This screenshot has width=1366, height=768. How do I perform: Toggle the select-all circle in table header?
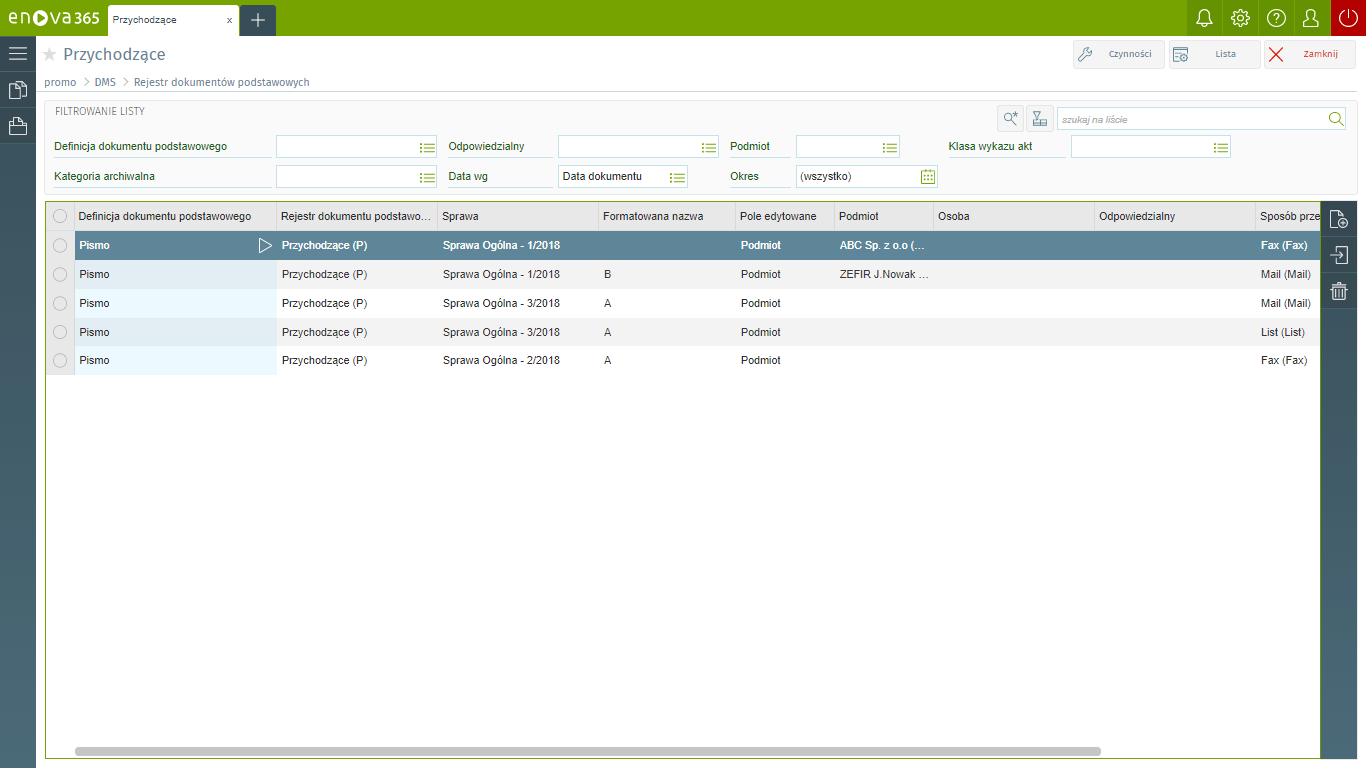[x=60, y=216]
